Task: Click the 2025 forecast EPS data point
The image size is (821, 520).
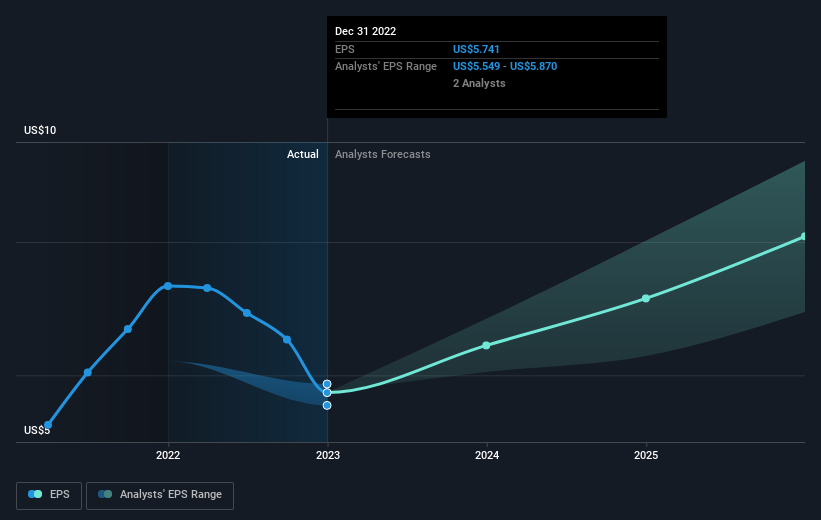Action: tap(646, 298)
